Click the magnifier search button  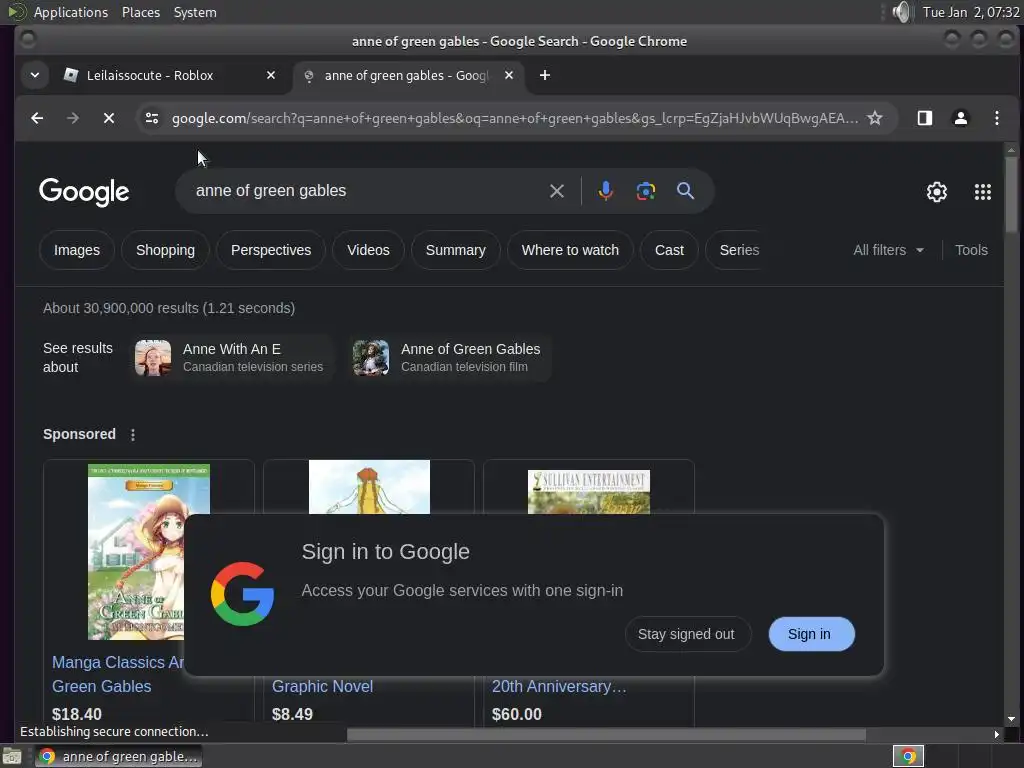pos(685,191)
